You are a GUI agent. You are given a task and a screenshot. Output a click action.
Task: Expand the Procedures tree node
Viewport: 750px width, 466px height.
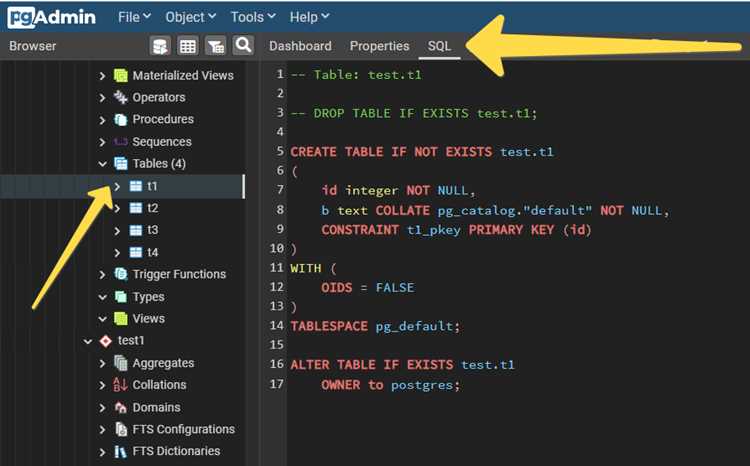[x=102, y=120]
